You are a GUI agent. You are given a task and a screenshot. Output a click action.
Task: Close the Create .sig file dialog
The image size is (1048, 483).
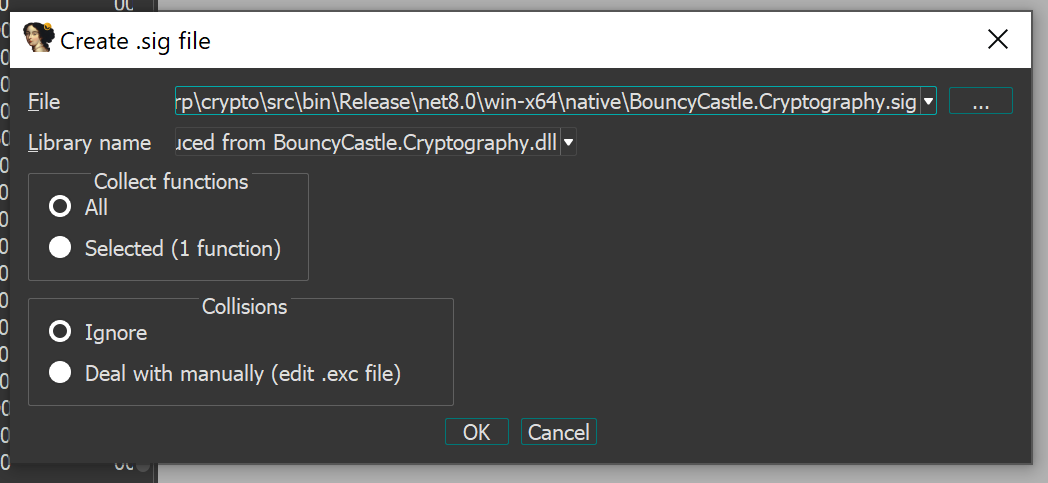[x=997, y=40]
